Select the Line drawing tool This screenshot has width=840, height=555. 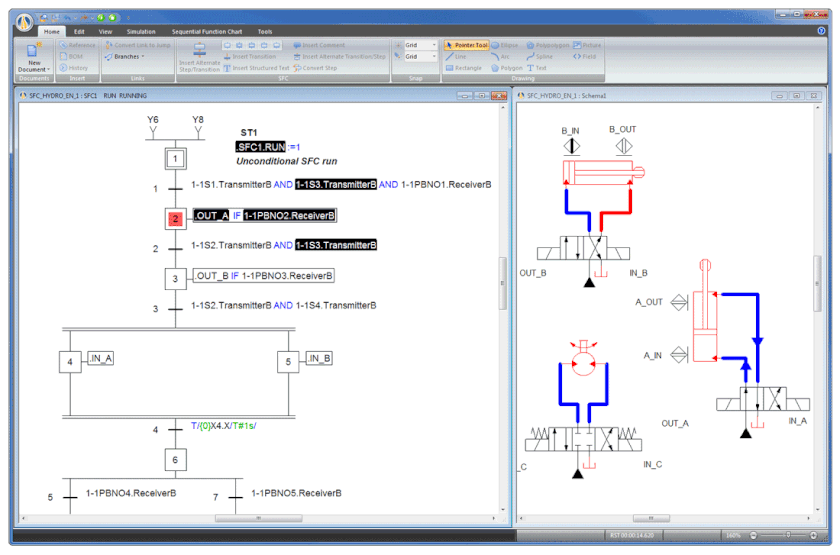coord(456,56)
